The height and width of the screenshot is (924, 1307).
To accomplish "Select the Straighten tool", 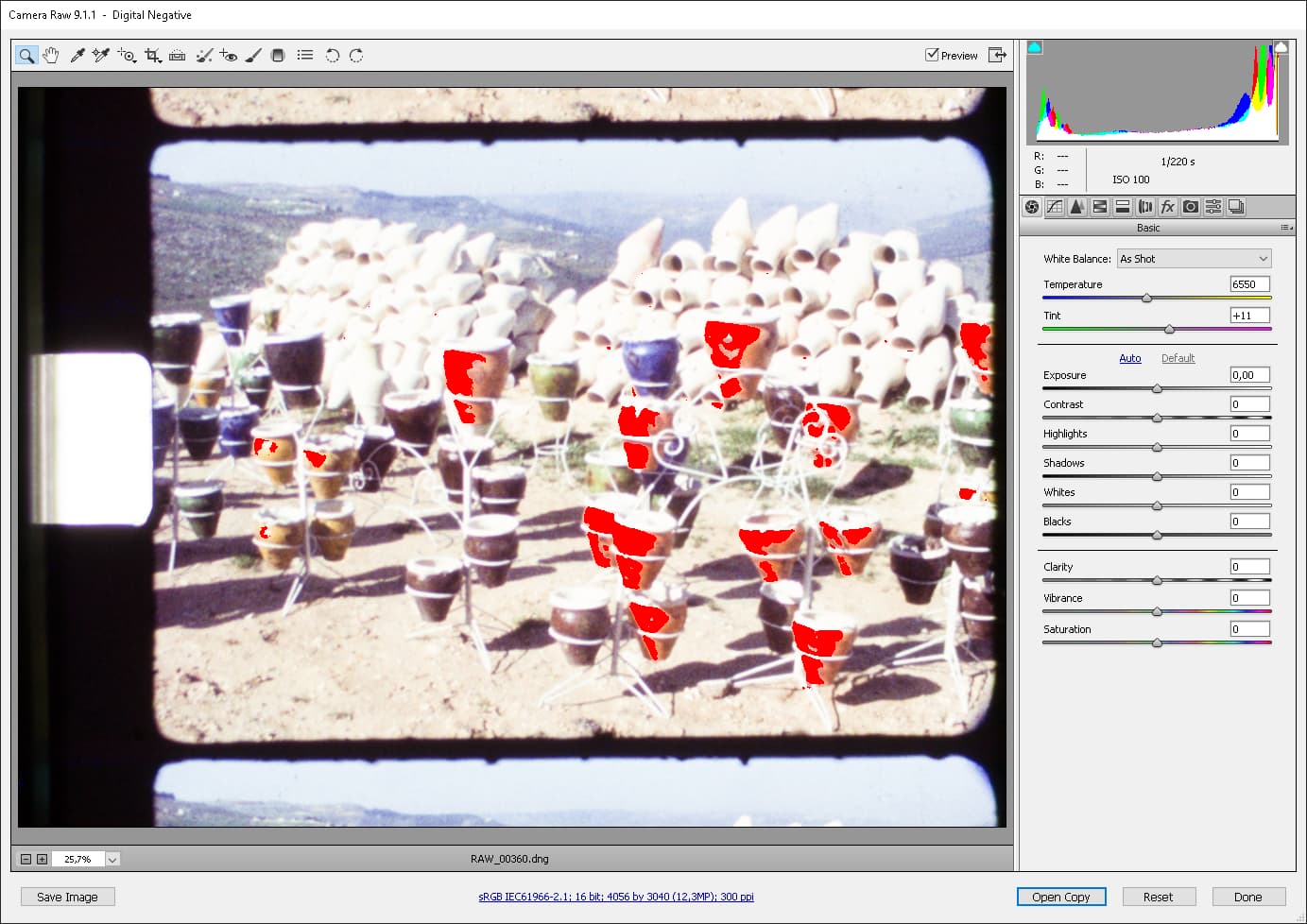I will point(178,56).
